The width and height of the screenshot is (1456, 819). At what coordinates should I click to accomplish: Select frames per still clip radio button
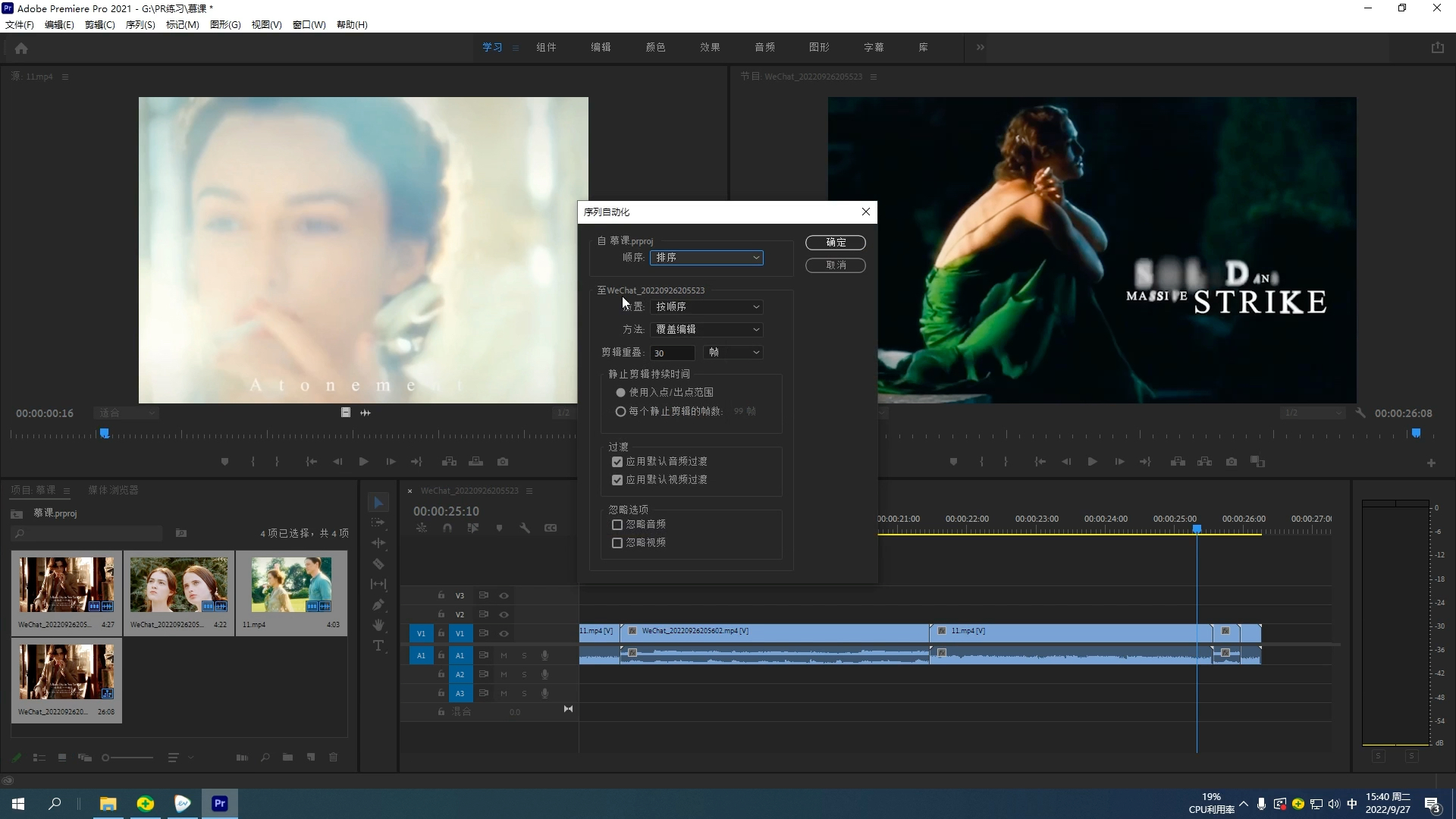[620, 412]
